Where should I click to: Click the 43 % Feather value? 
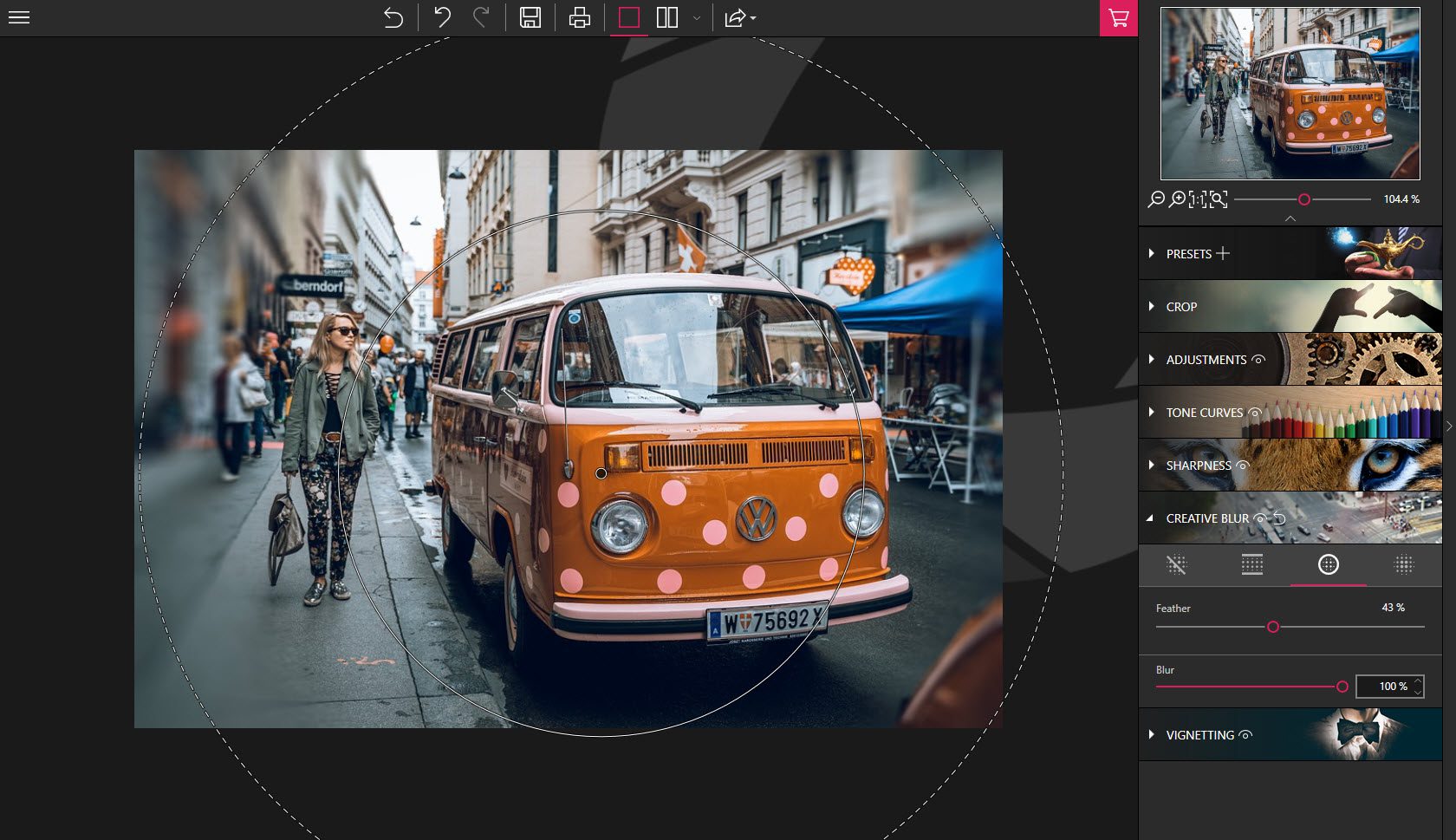coord(1393,608)
